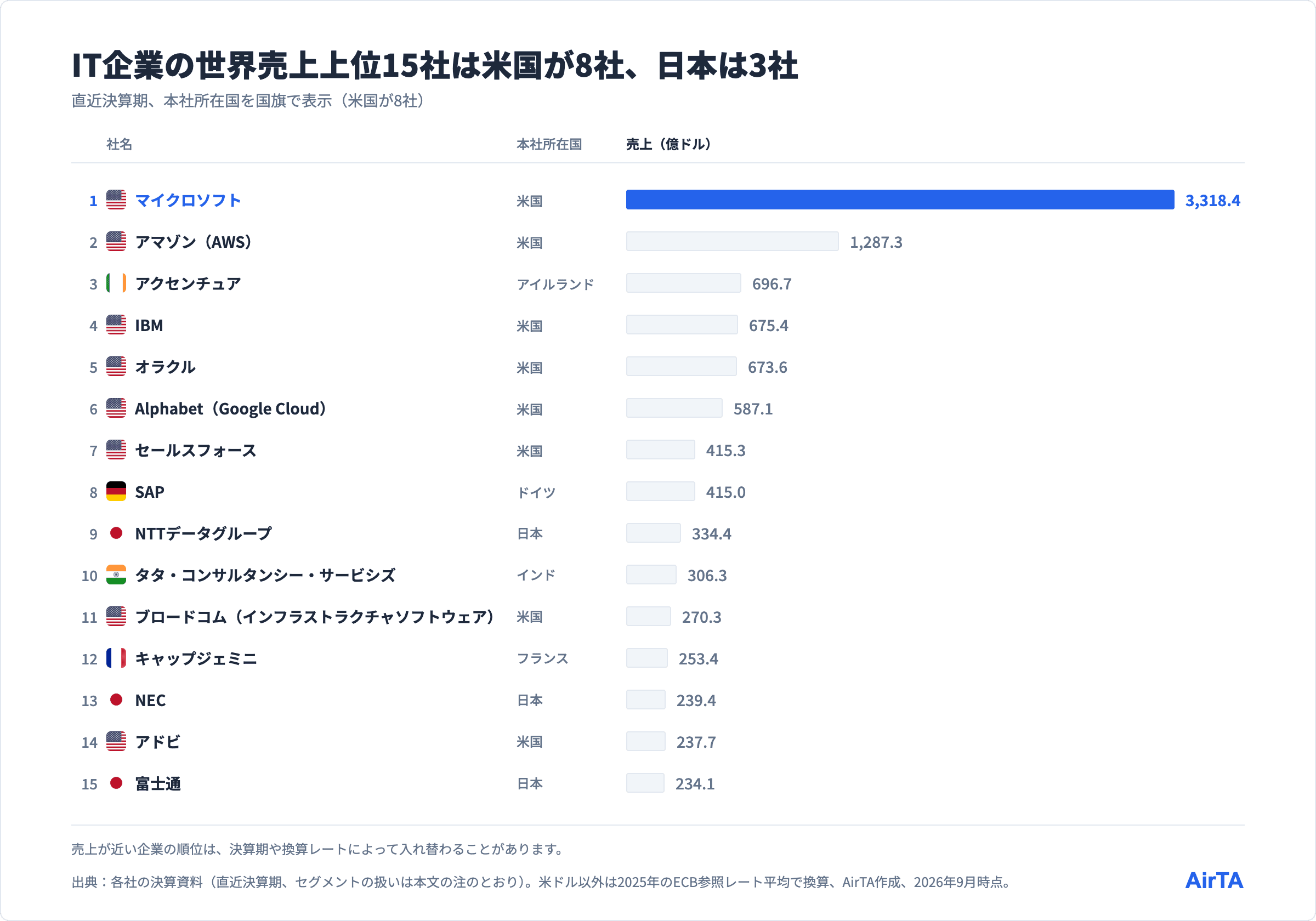The height and width of the screenshot is (921, 1316).
Task: Click the Japan flag beside 富士通
Action: [x=116, y=783]
